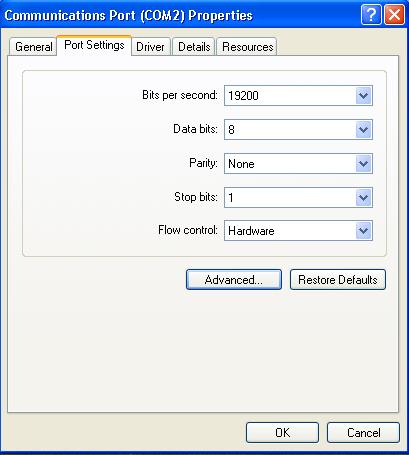
Task: Open the General tab
Action: (x=33, y=47)
